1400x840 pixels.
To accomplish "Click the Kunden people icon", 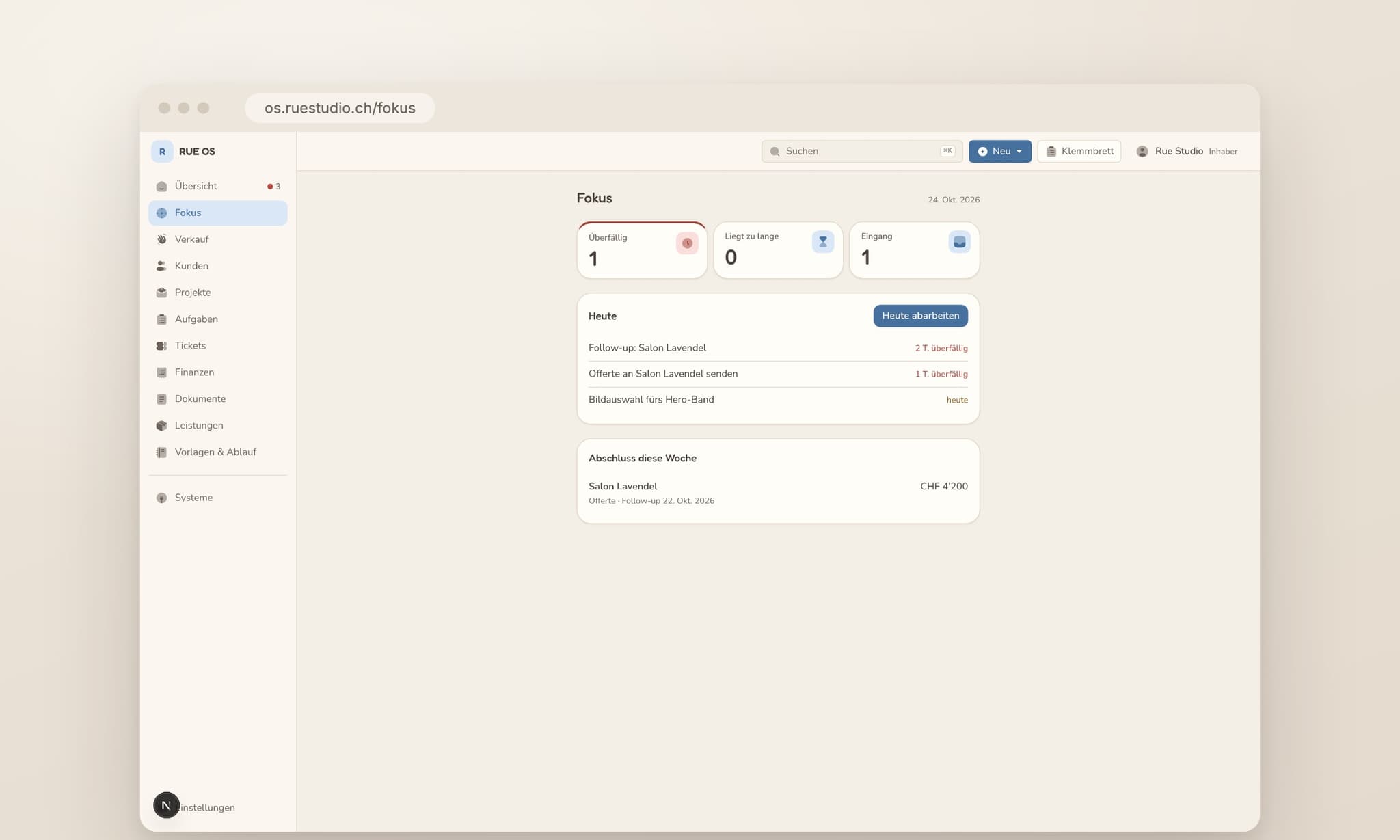I will tap(161, 267).
